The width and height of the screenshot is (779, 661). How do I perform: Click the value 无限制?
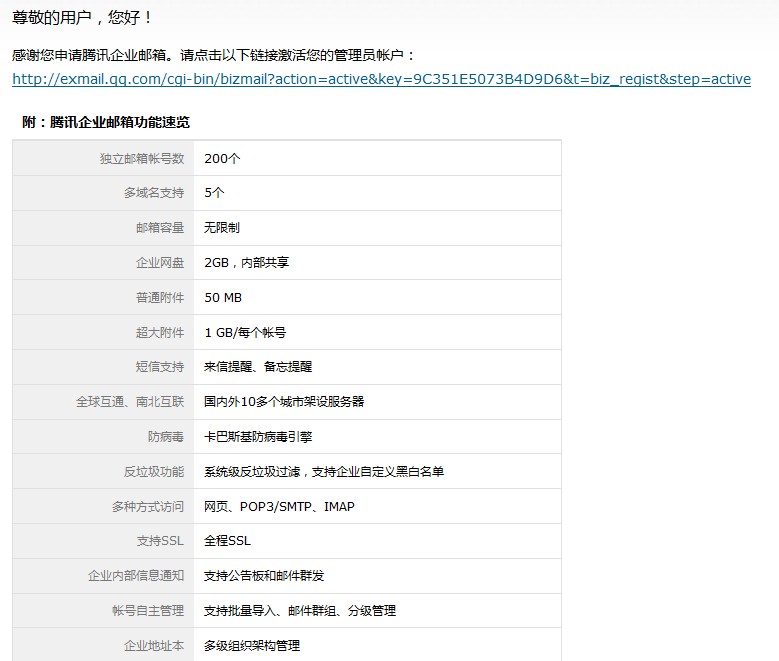222,228
